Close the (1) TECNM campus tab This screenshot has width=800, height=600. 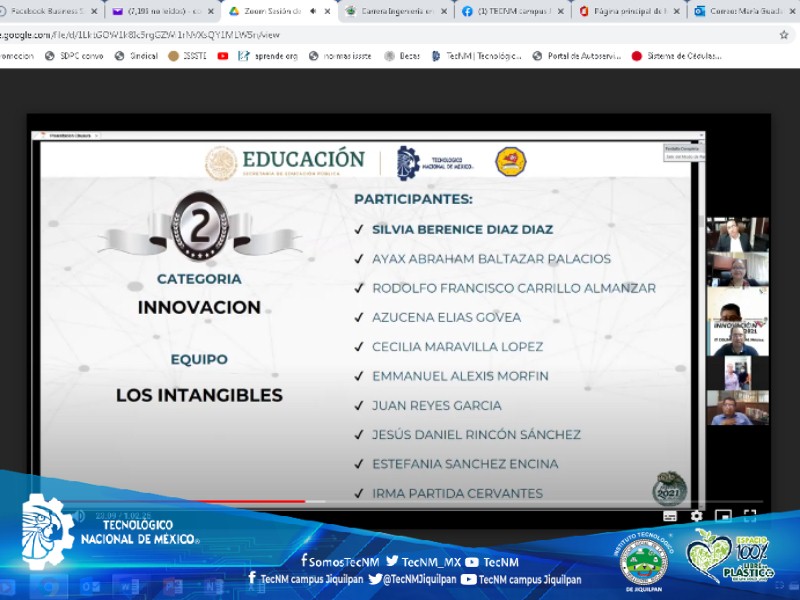[x=561, y=11]
